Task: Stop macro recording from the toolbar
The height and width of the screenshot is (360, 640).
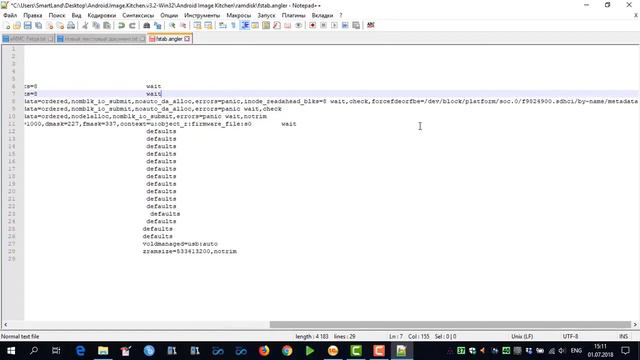Action: (x=323, y=25)
